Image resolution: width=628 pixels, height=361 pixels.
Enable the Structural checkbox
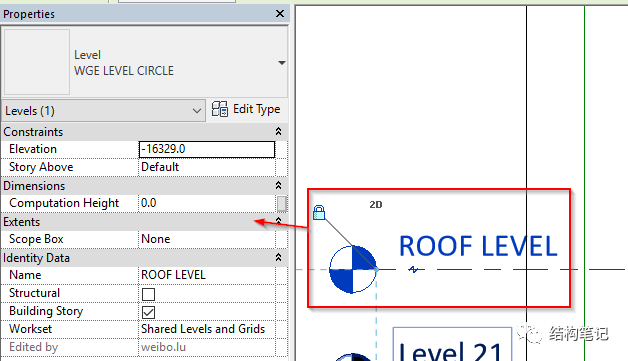[x=149, y=294]
